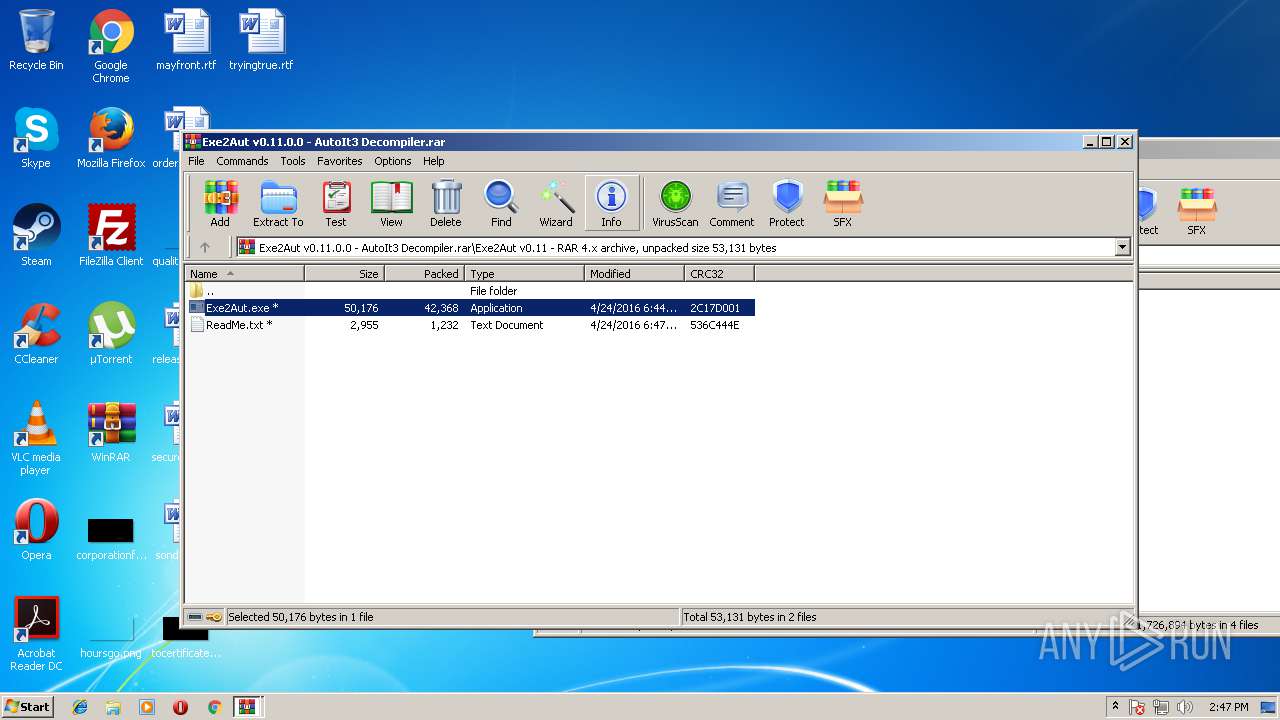Viewport: 1280px width, 720px height.
Task: Click the WinRAR taskbar button
Action: [x=248, y=707]
